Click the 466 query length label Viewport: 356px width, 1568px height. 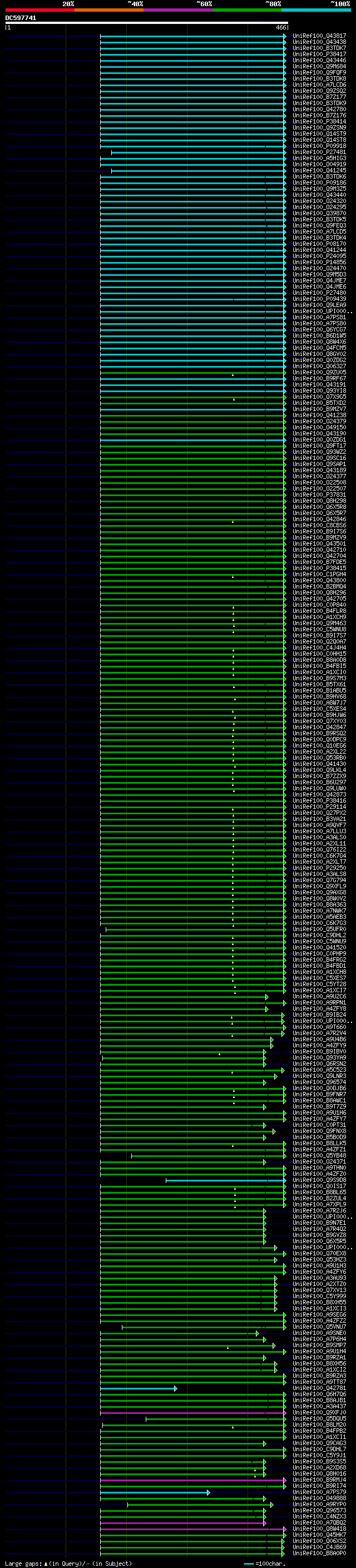click(x=280, y=27)
